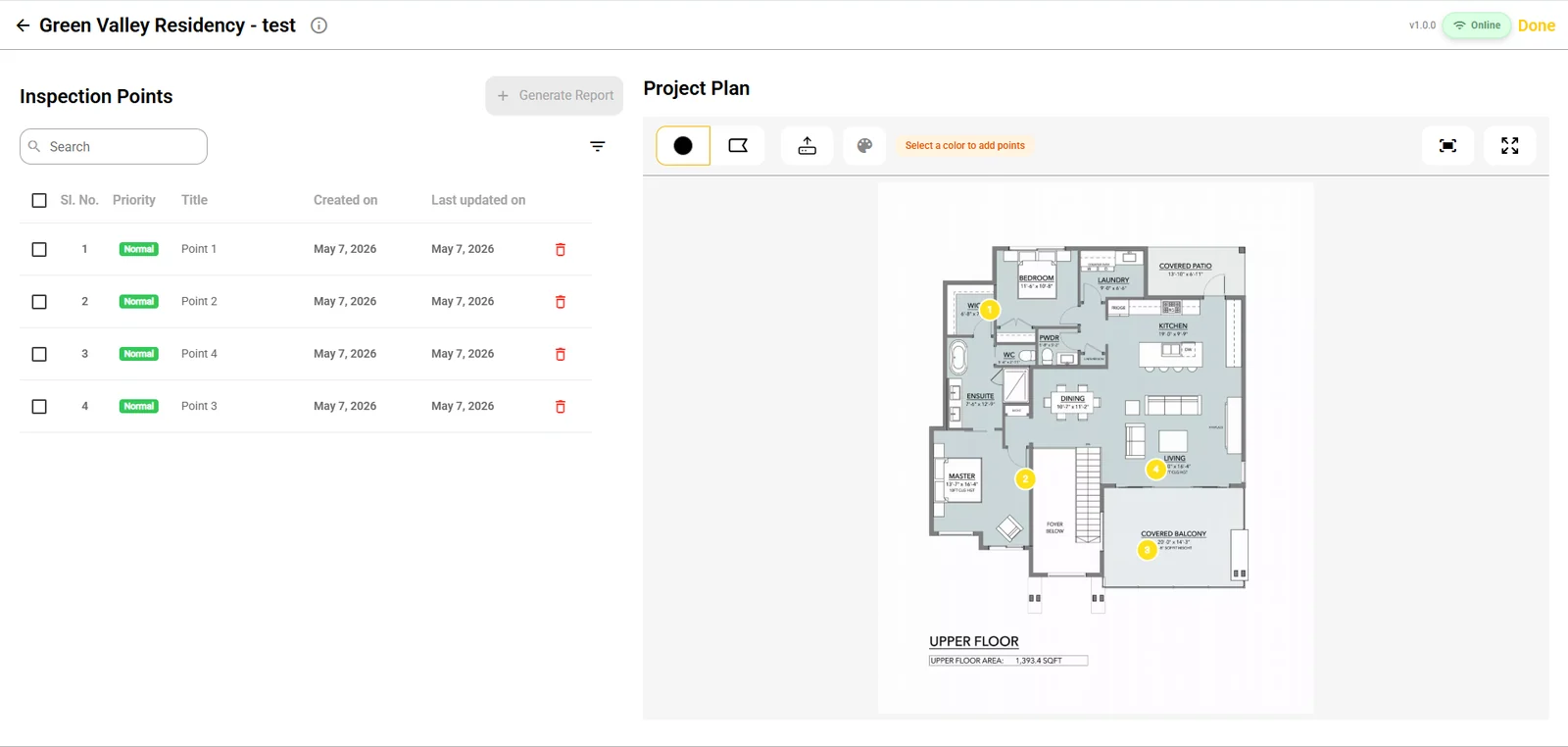Check the box for Point 2
1568x747 pixels.
coord(39,302)
